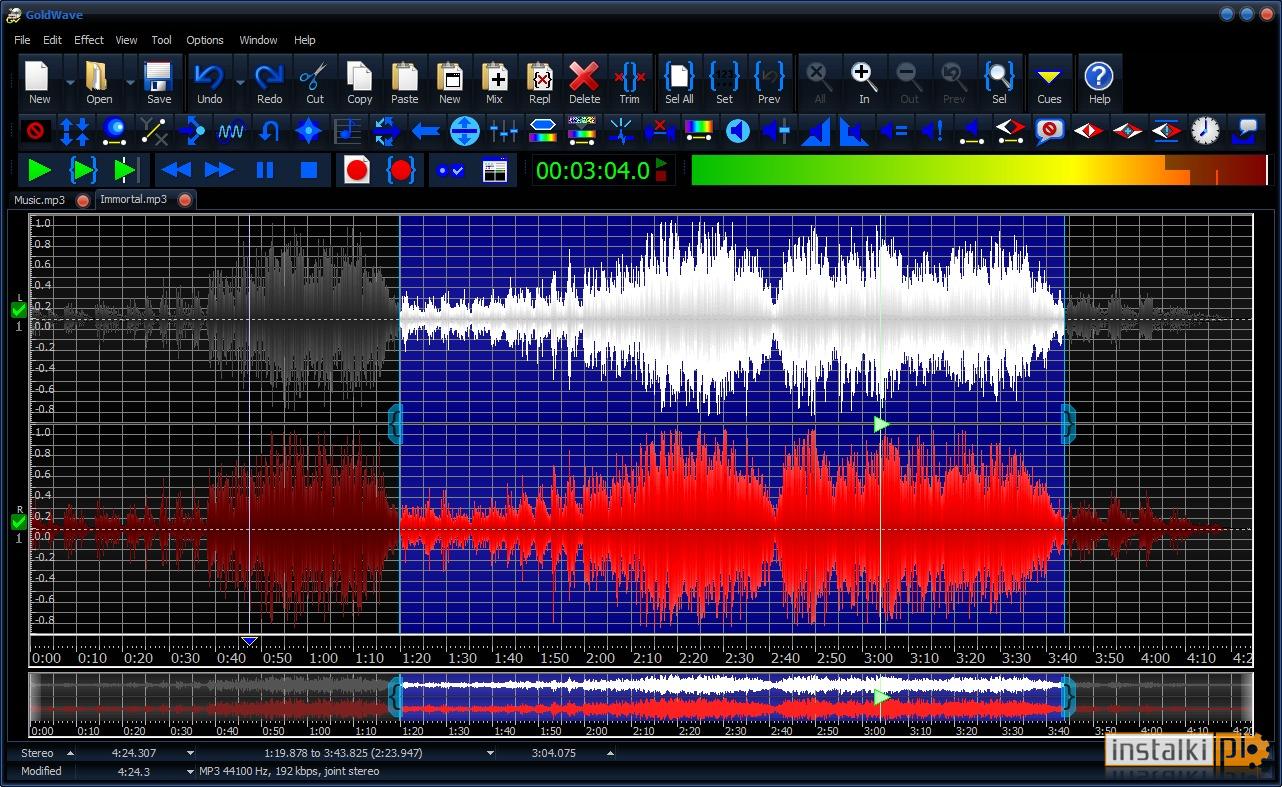1282x787 pixels.
Task: Expand the dropdown arrow beside New
Action: point(69,82)
